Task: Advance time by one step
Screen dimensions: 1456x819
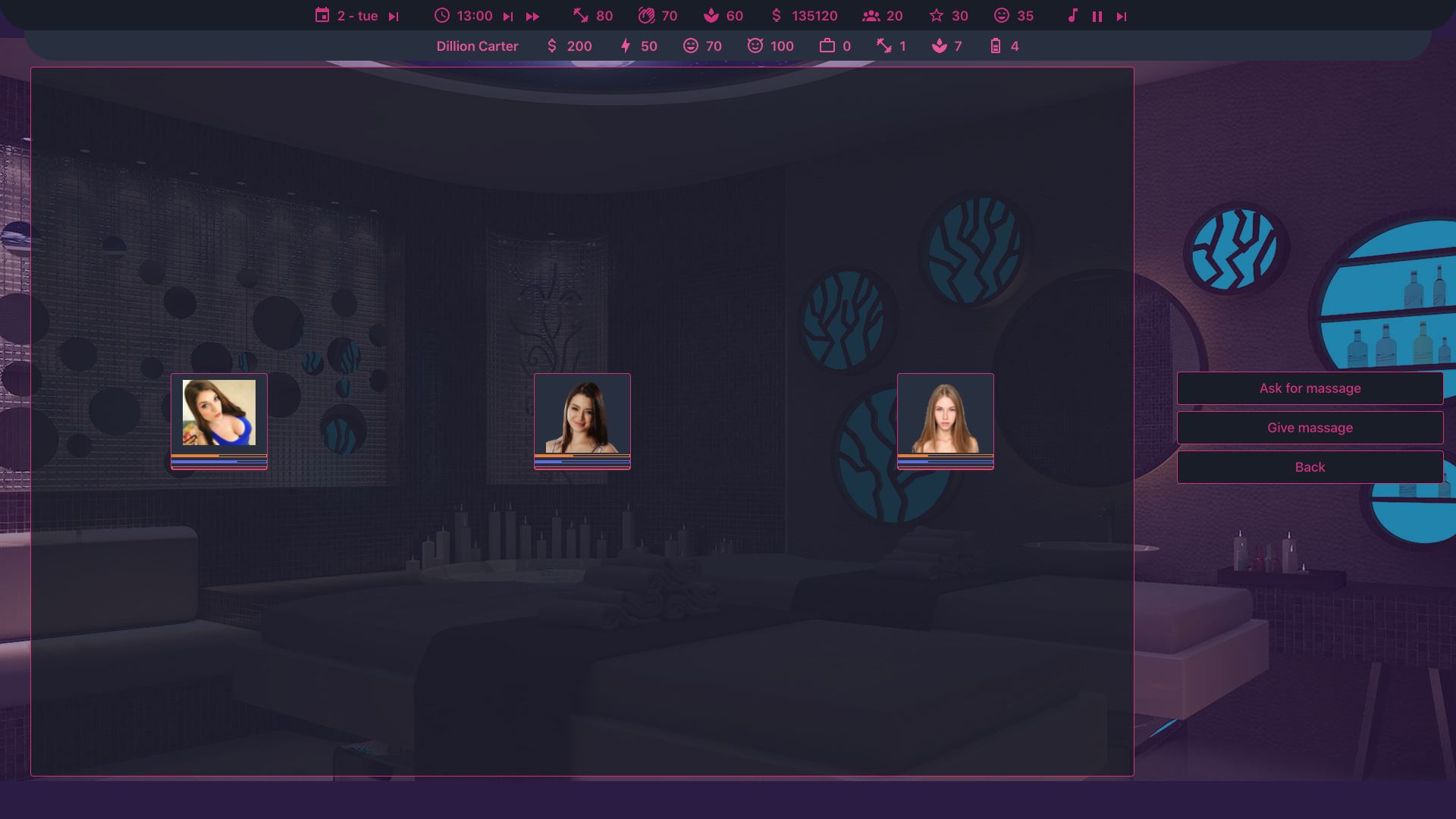Action: 508,16
